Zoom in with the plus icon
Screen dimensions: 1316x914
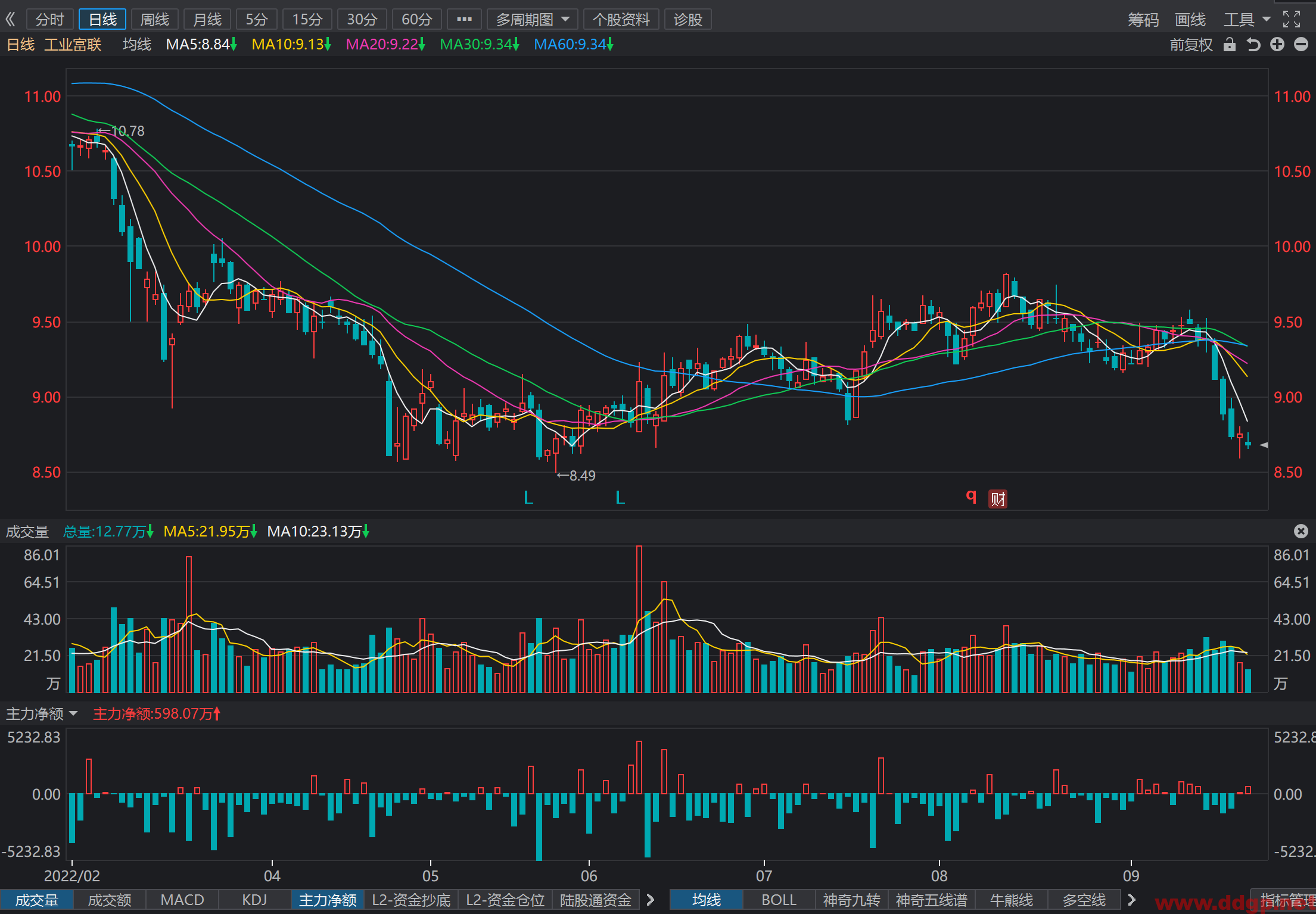pyautogui.click(x=1277, y=45)
